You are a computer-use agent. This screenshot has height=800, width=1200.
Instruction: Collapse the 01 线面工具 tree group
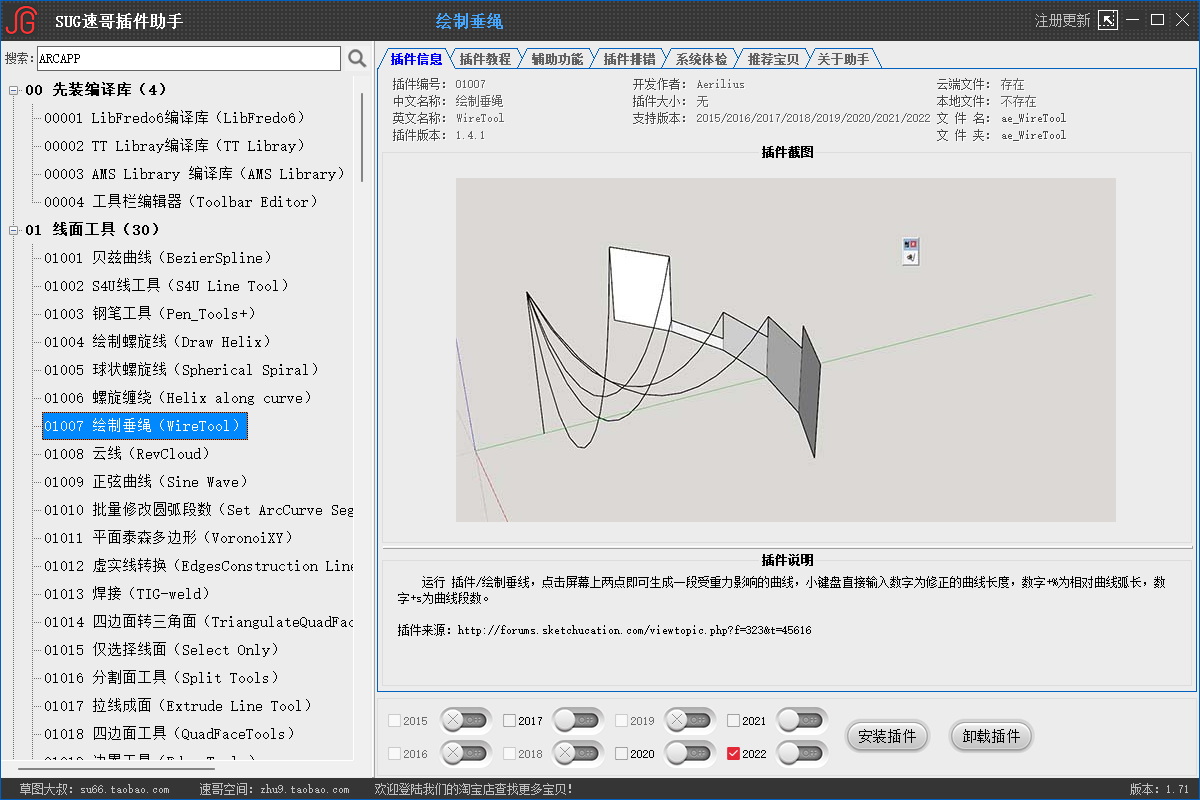pos(14,230)
